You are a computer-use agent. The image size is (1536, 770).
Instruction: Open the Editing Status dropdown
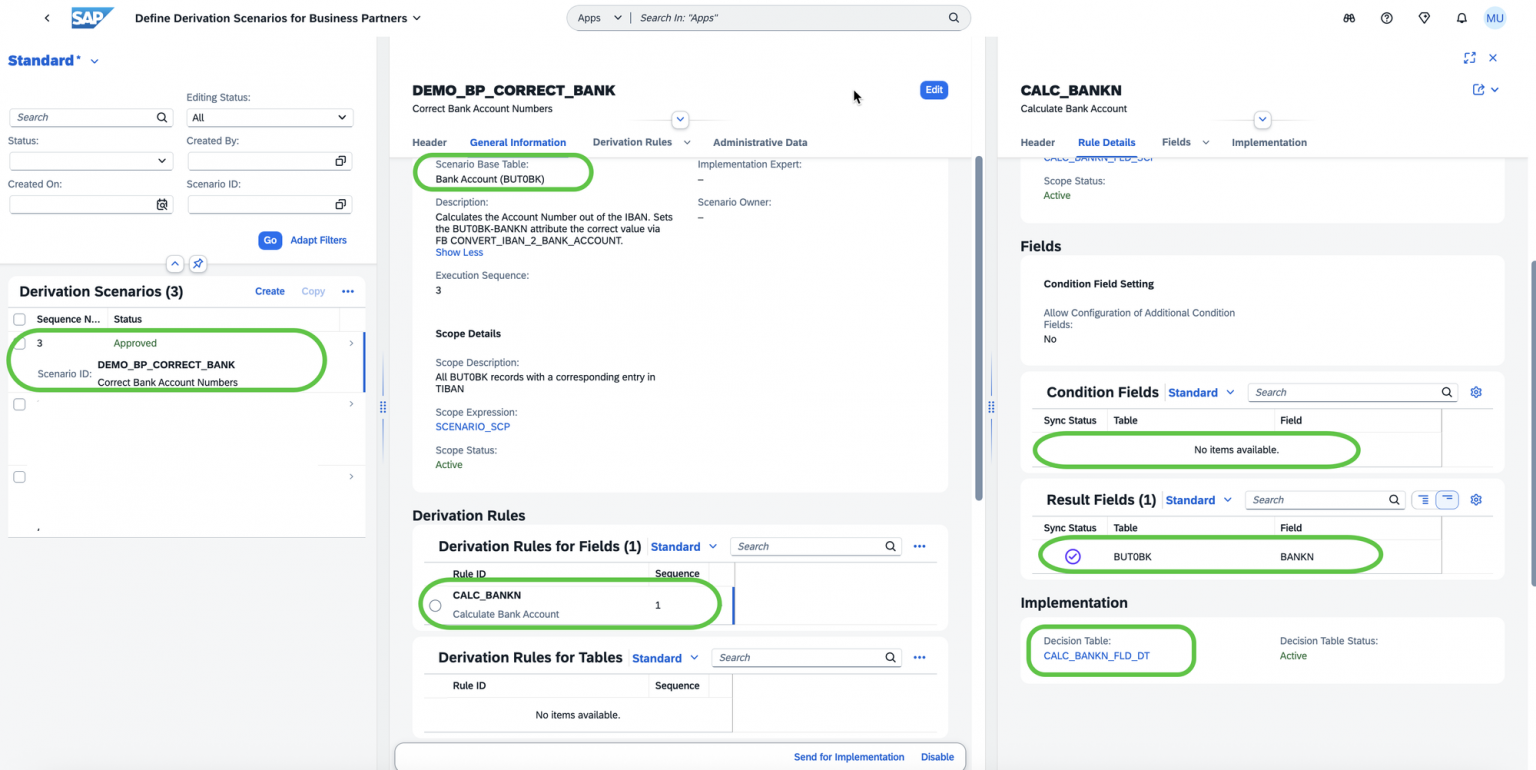[270, 117]
